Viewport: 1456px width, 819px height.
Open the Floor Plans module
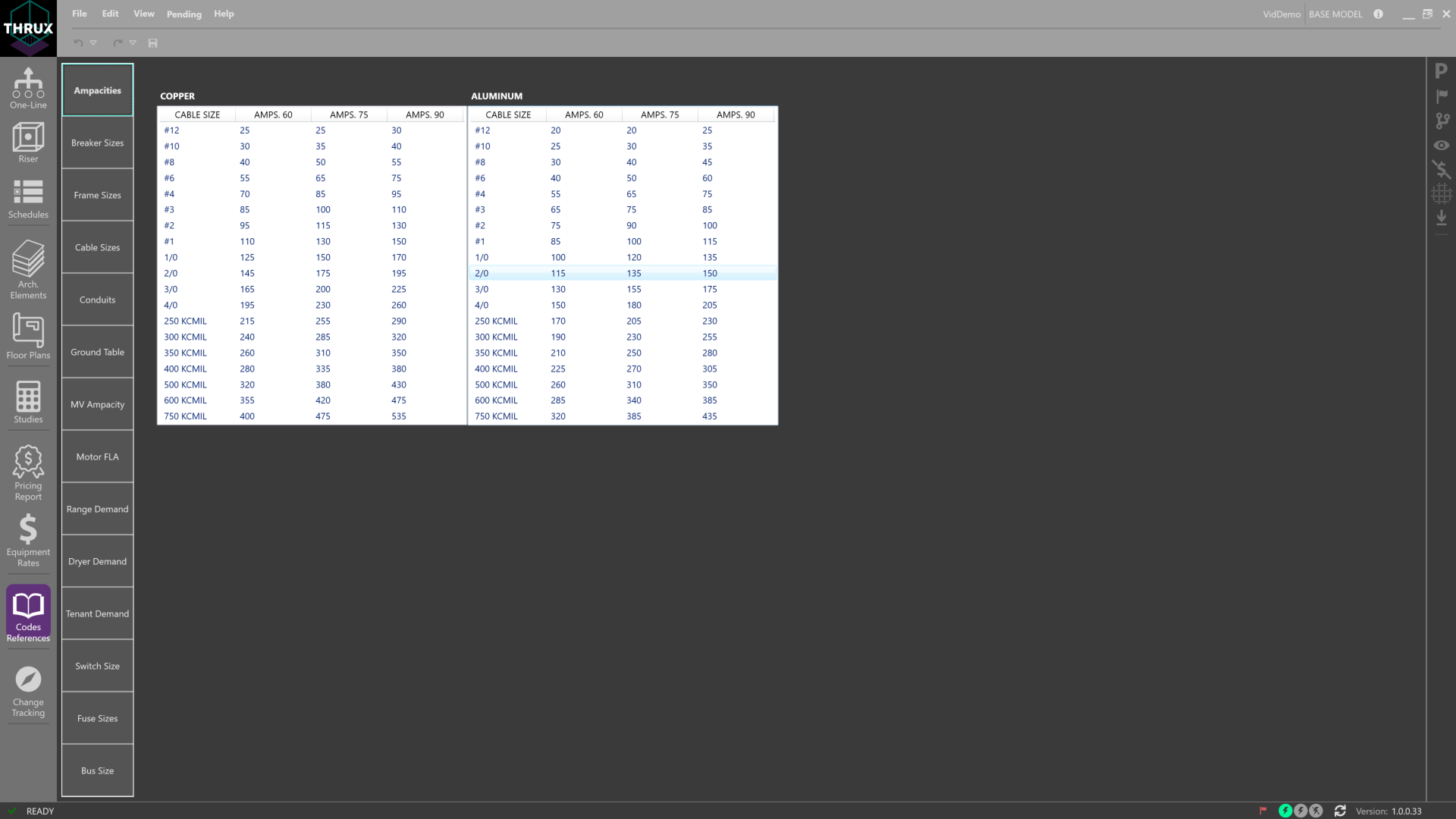tap(28, 337)
